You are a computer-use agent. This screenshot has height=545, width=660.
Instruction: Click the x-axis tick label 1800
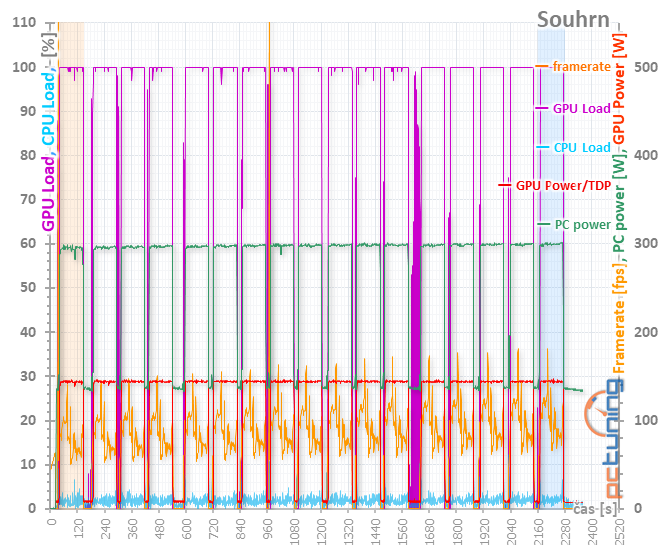(458, 531)
